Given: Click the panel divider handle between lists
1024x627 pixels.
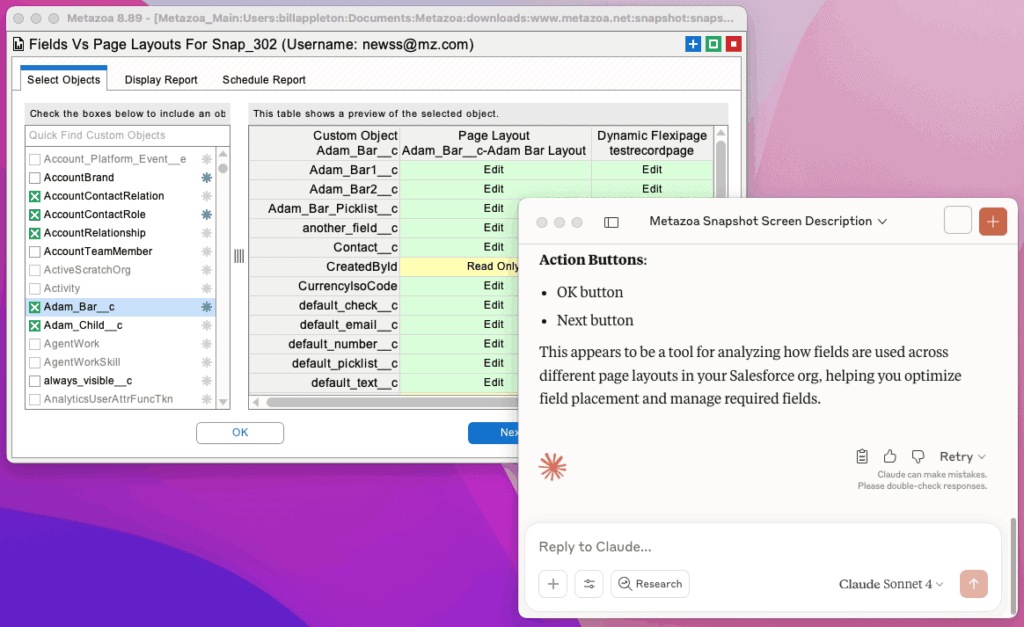Looking at the screenshot, I should (x=239, y=256).
